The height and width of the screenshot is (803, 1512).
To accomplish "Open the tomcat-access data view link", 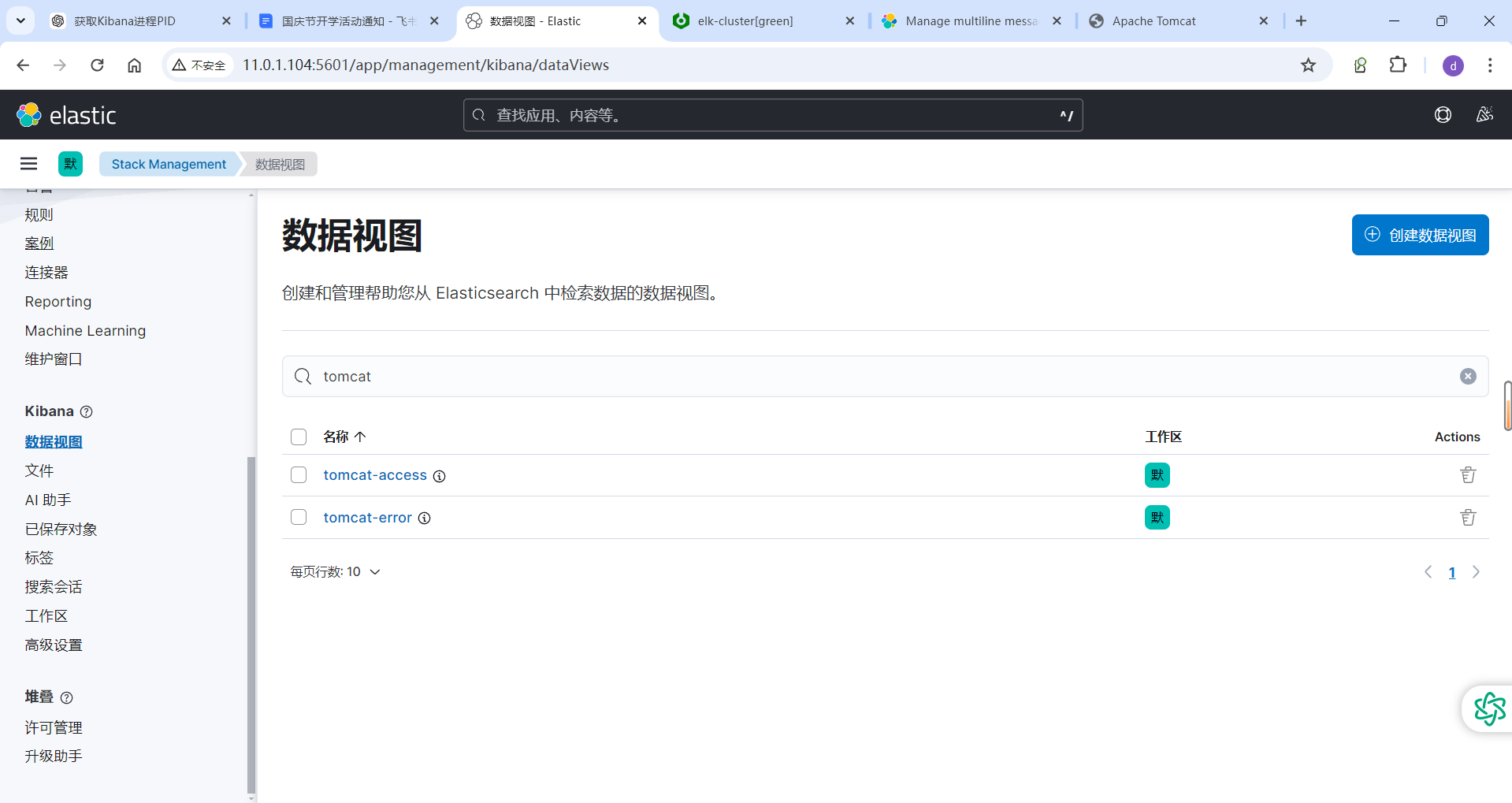I will 375,475.
